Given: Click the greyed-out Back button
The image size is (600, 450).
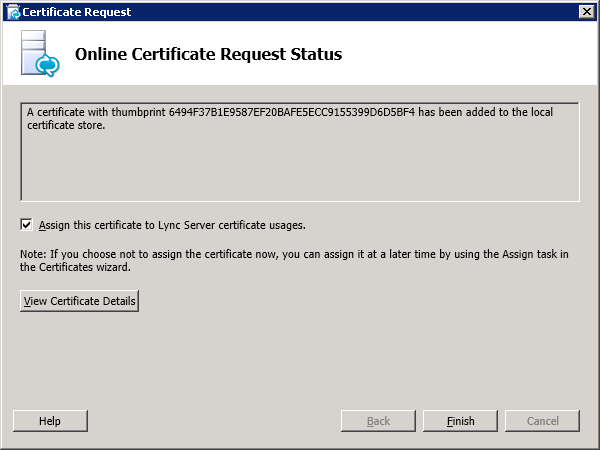Looking at the screenshot, I should [x=378, y=421].
